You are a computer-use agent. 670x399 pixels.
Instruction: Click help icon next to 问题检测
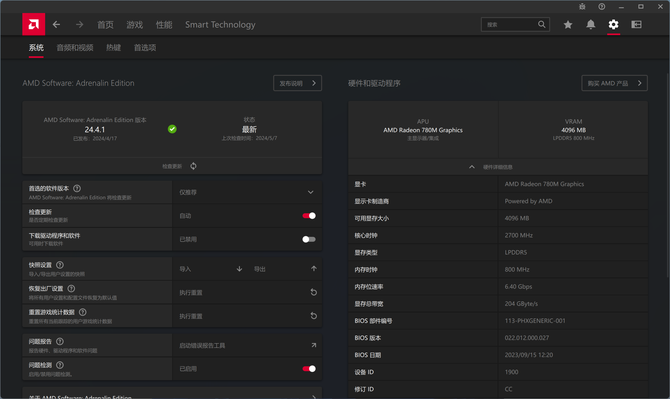pyautogui.click(x=60, y=365)
